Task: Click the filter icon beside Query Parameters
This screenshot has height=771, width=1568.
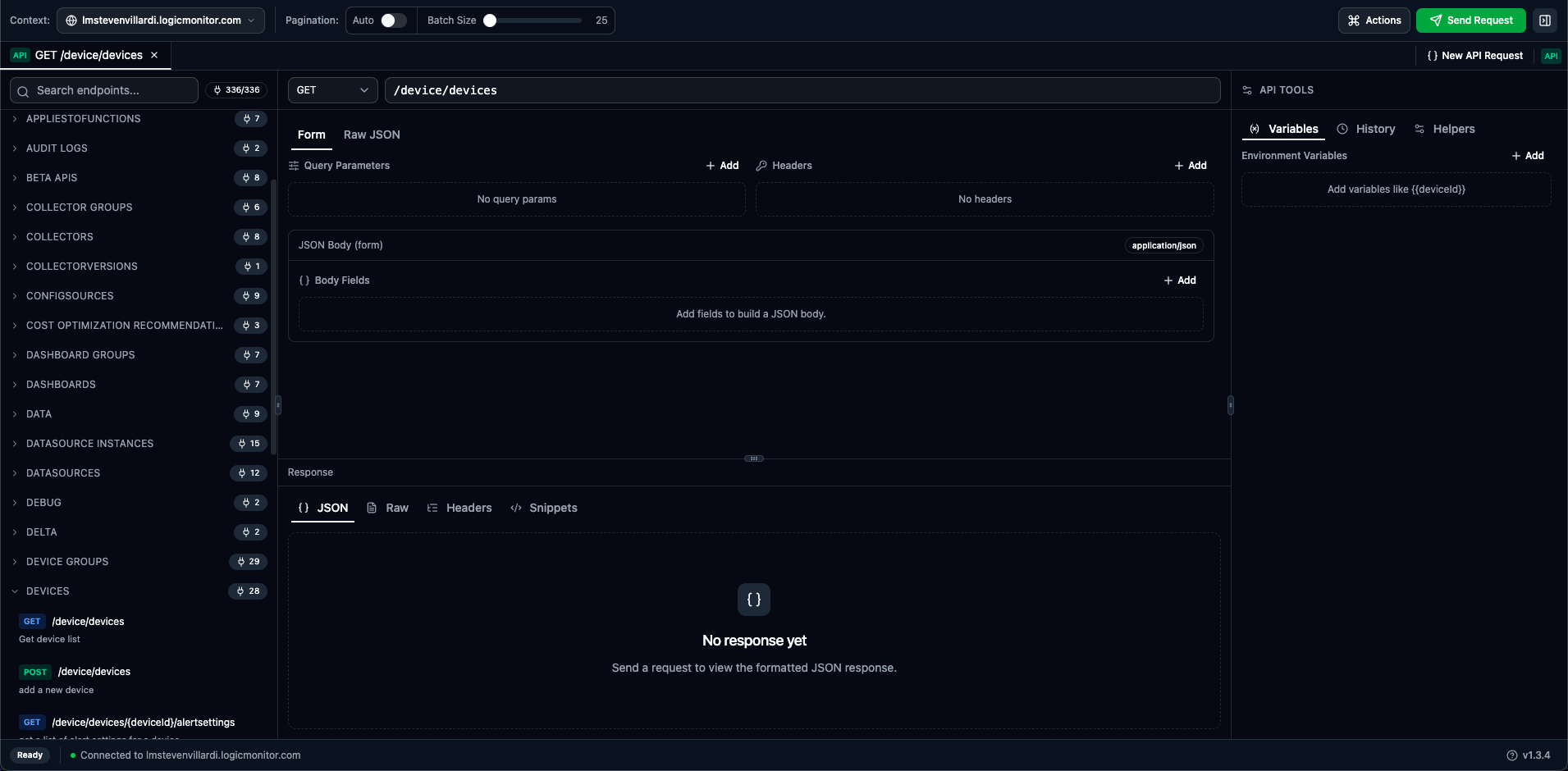Action: click(x=294, y=165)
